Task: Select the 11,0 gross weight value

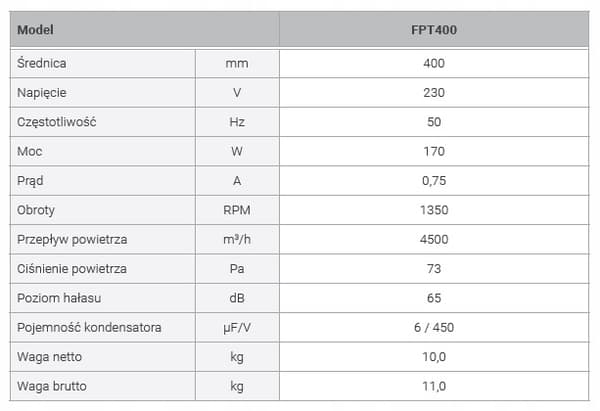Action: (434, 386)
